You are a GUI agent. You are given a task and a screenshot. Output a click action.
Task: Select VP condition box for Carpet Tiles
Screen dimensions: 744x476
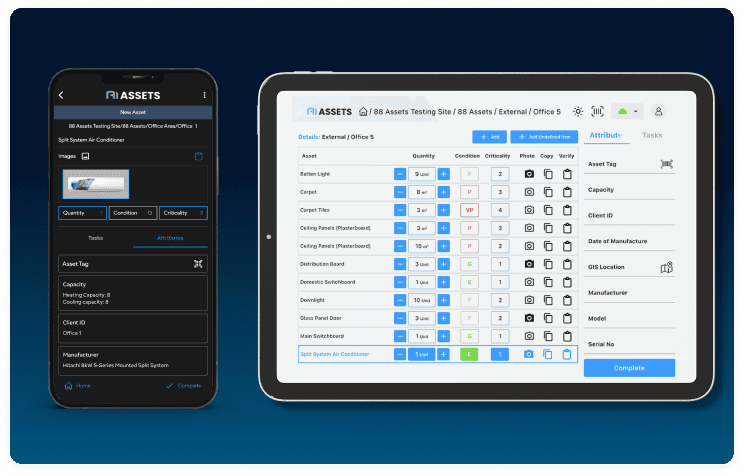tap(468, 210)
